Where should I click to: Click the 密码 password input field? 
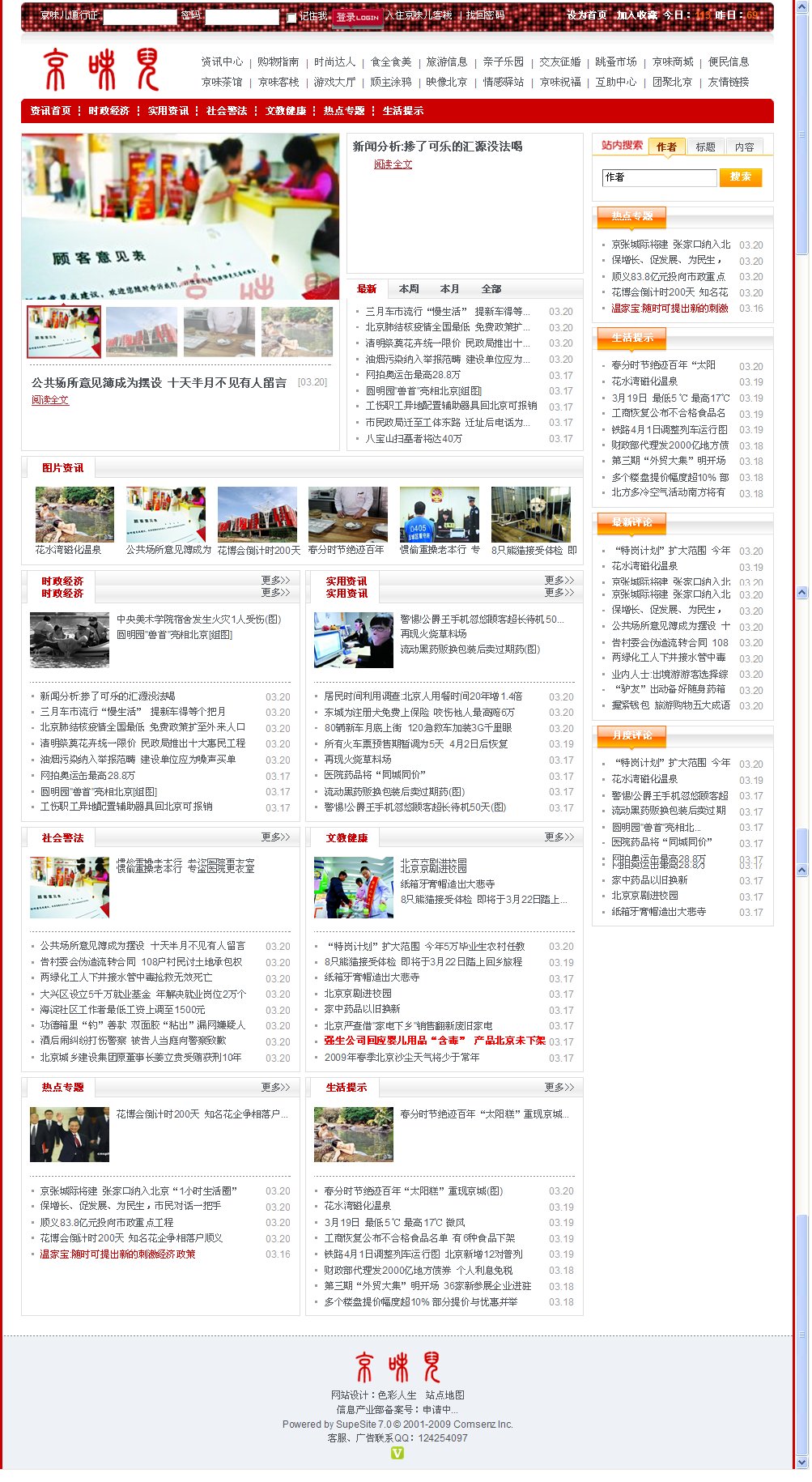[x=242, y=16]
